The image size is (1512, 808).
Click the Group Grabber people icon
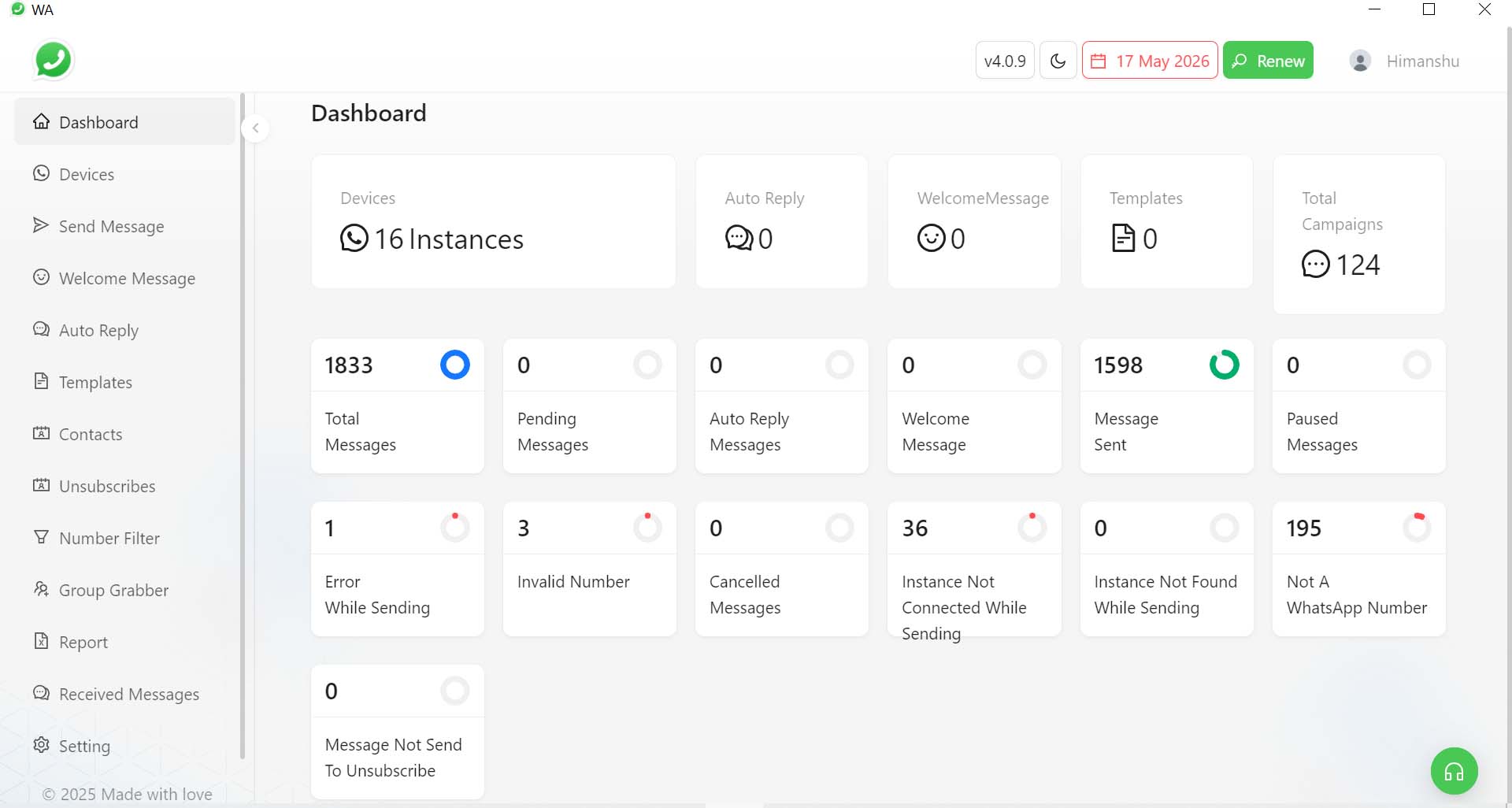point(41,589)
